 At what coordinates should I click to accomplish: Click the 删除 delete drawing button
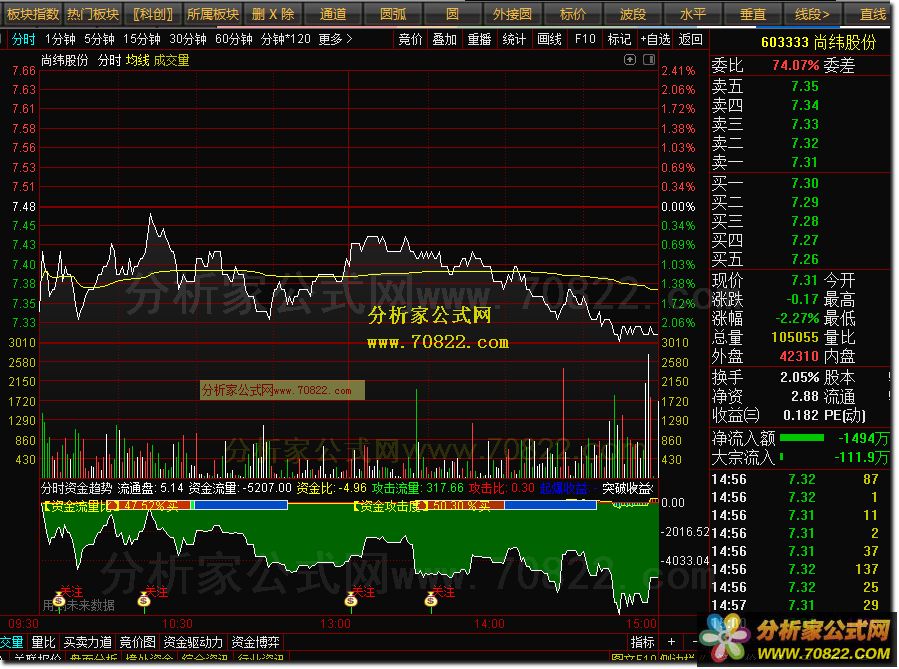click(x=273, y=14)
